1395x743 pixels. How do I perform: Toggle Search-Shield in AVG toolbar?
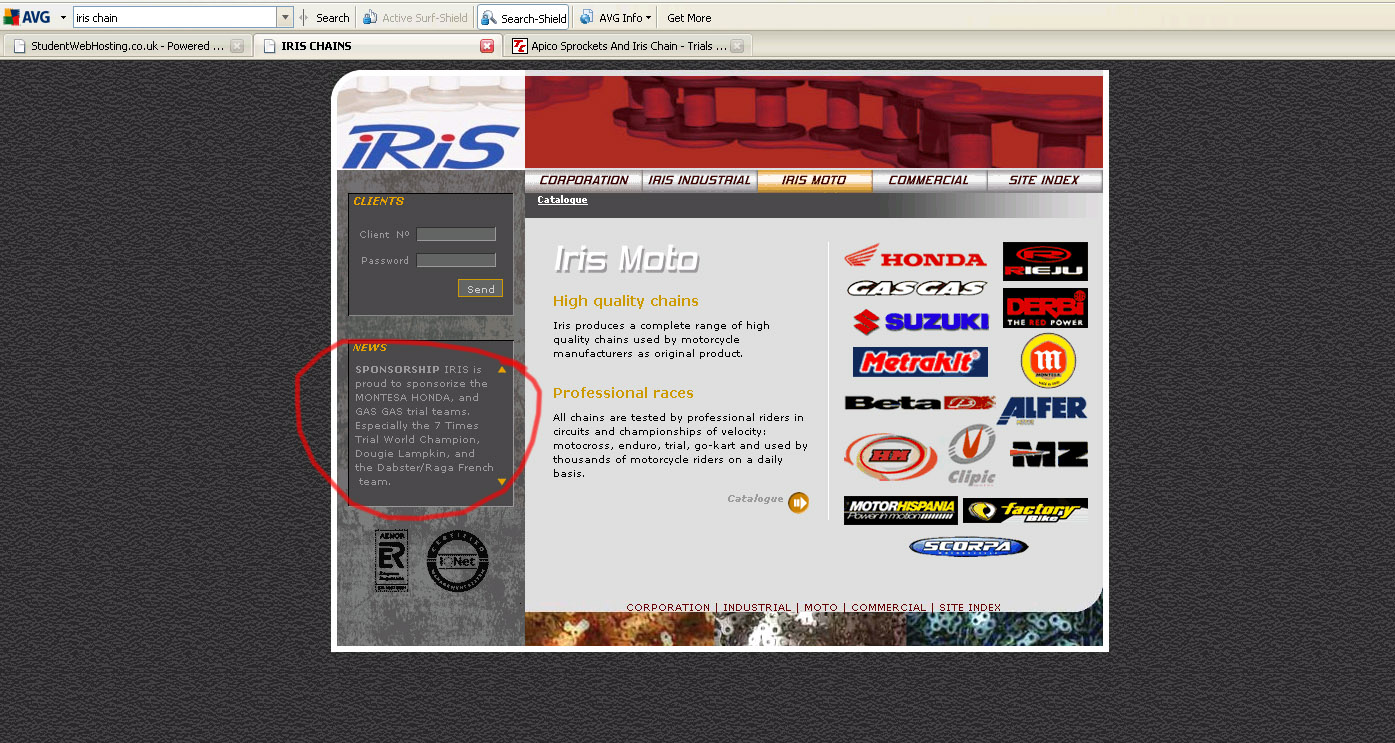coord(523,18)
